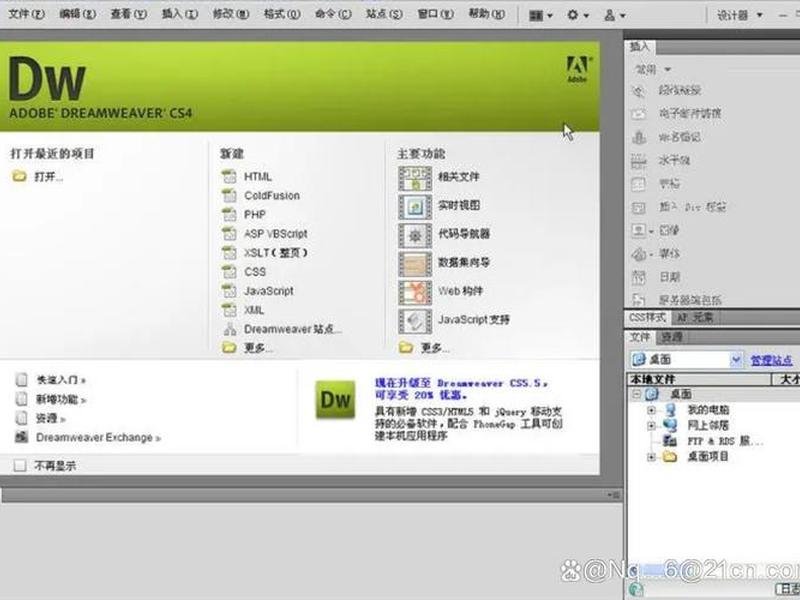Screen dimensions: 800x600
Task: Switch to the 文件 panel tab
Action: [x=640, y=337]
